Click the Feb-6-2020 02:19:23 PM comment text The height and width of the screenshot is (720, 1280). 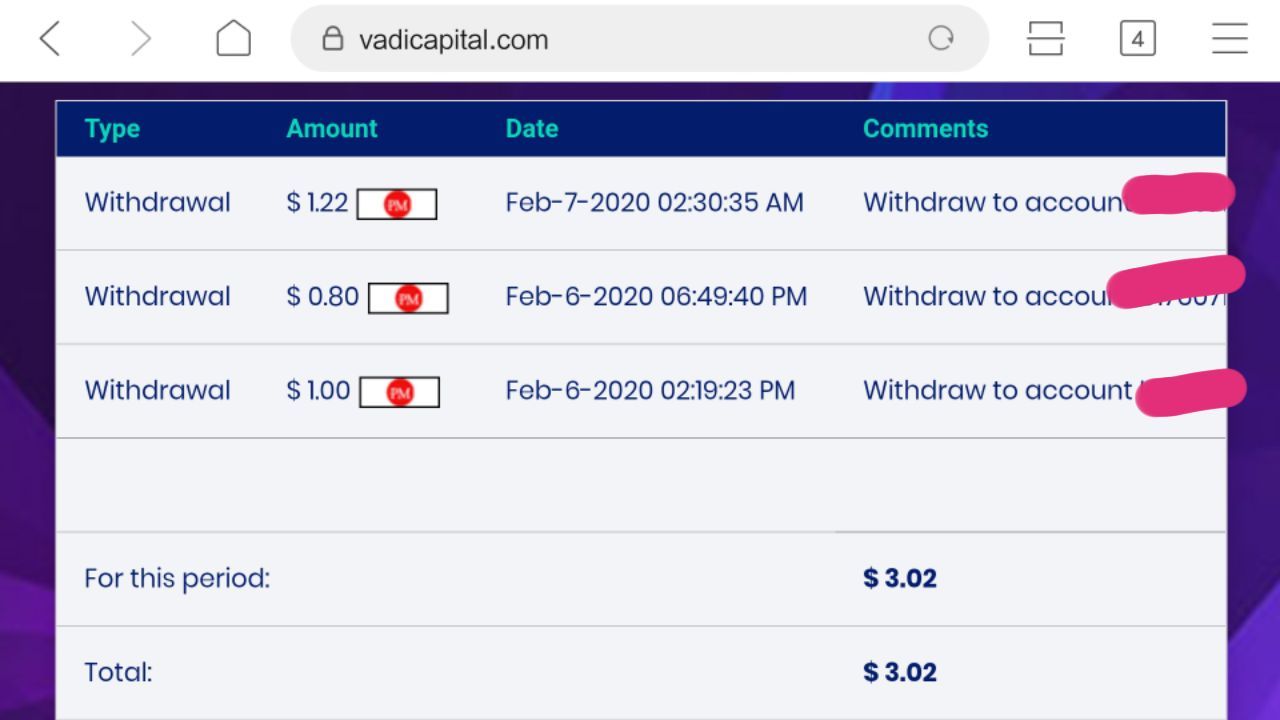pyautogui.click(x=997, y=391)
